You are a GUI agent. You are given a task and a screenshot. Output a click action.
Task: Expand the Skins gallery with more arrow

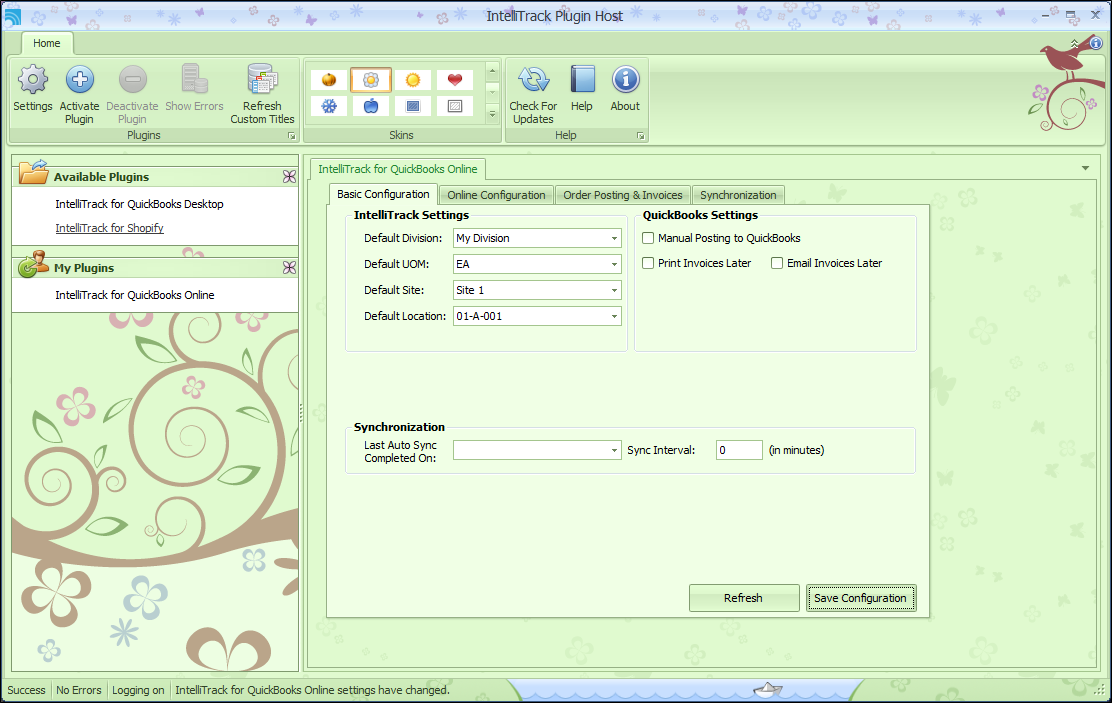(x=492, y=114)
